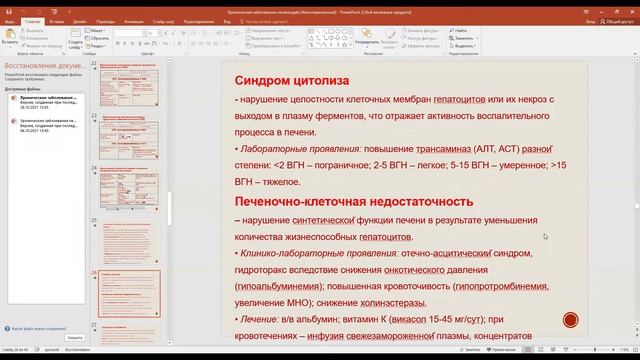Image resolution: width=640 pixels, height=360 pixels.
Task: Click the Копировать (Copy) command
Action: (34, 38)
